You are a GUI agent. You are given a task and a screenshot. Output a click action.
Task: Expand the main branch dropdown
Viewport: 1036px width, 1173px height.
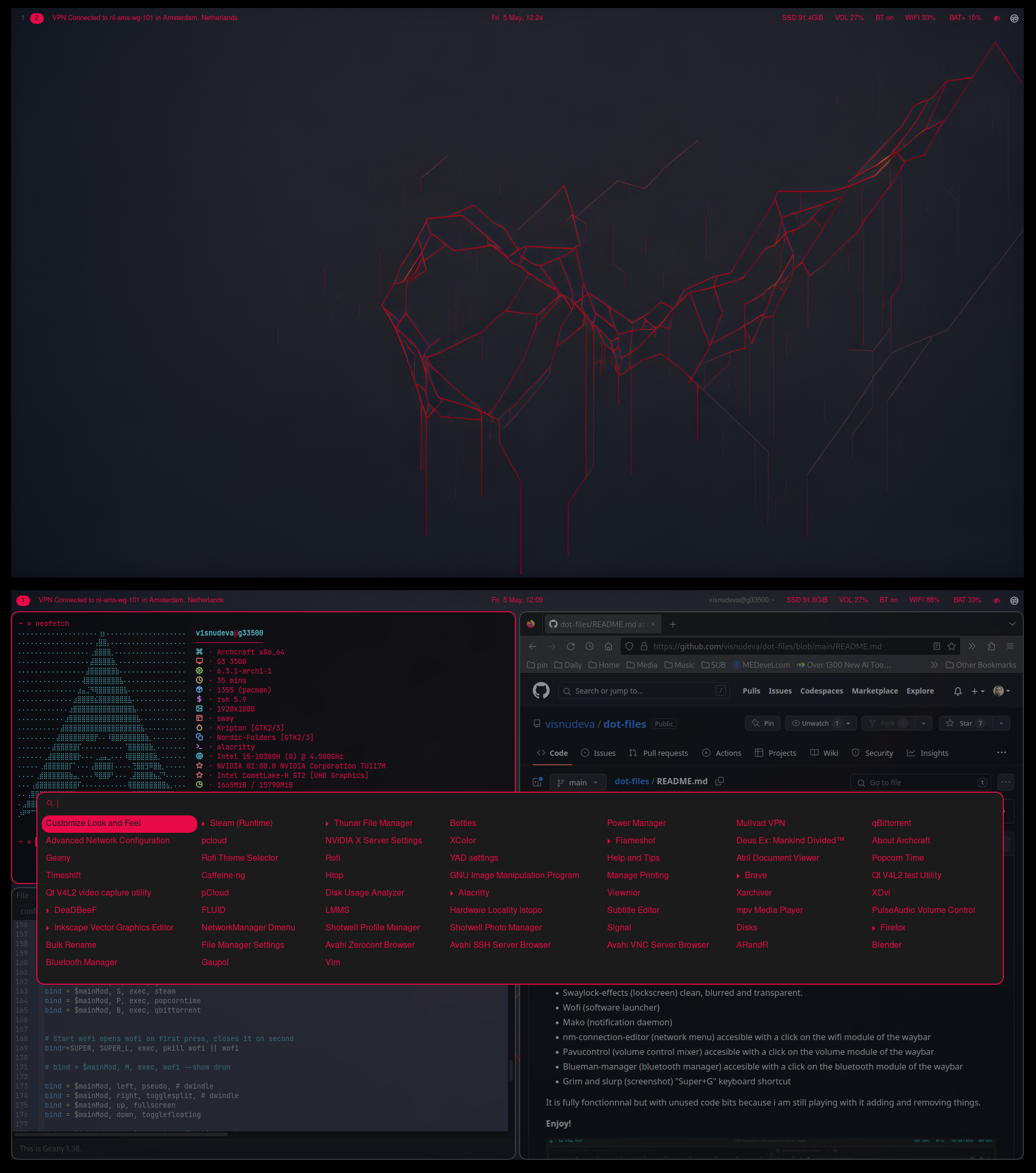click(578, 782)
